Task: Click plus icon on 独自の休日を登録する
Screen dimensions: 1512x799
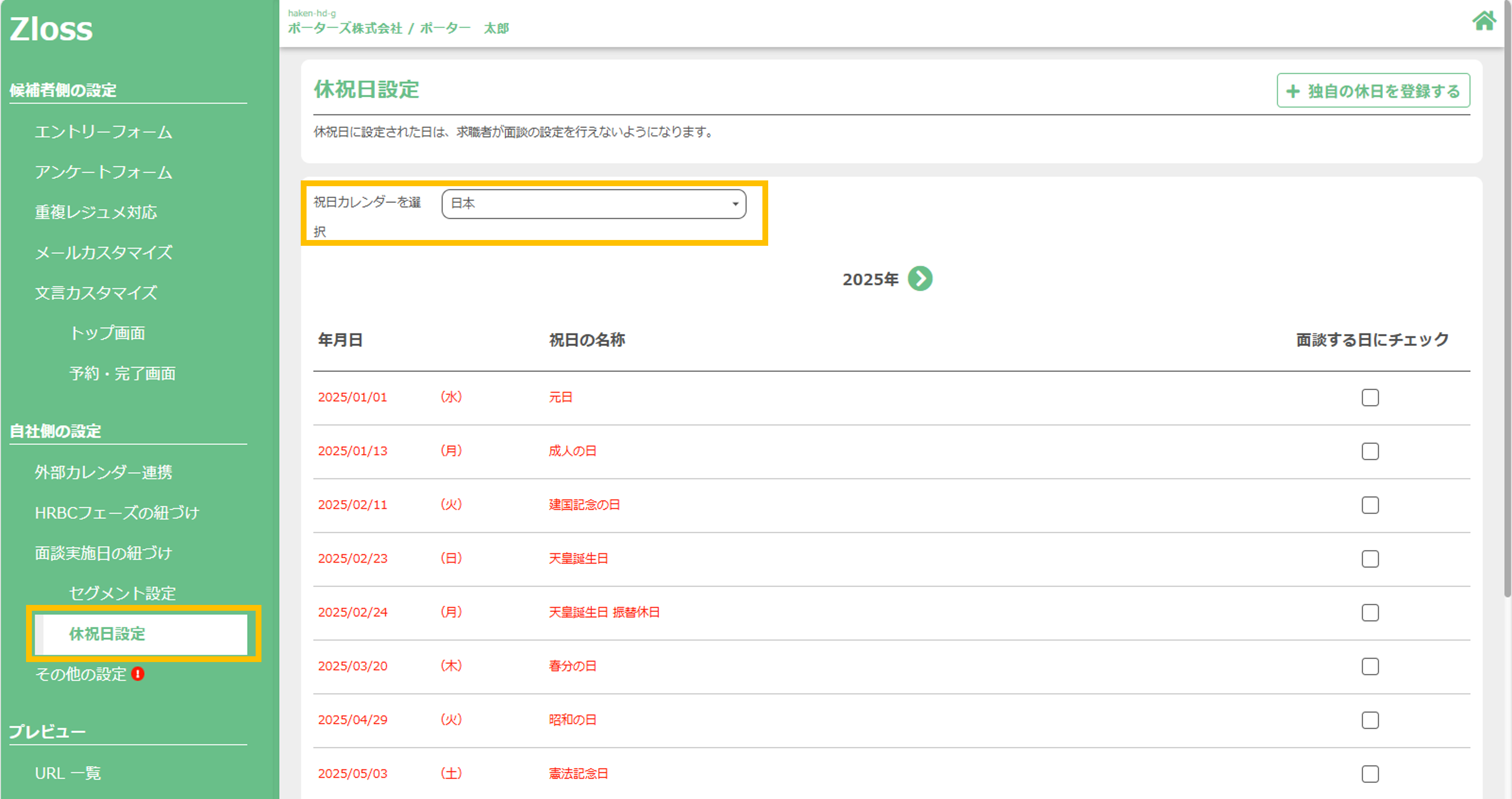Action: click(1293, 91)
